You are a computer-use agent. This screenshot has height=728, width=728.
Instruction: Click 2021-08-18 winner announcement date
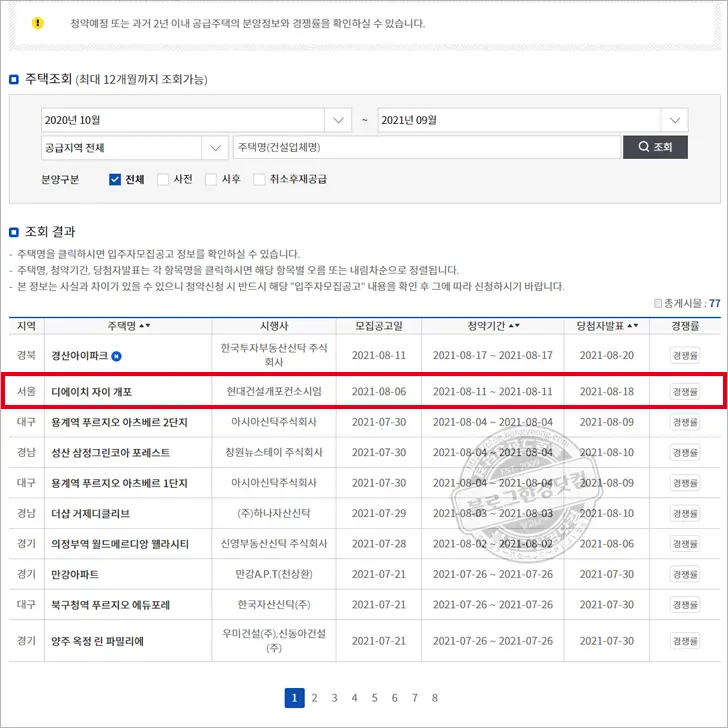point(607,392)
